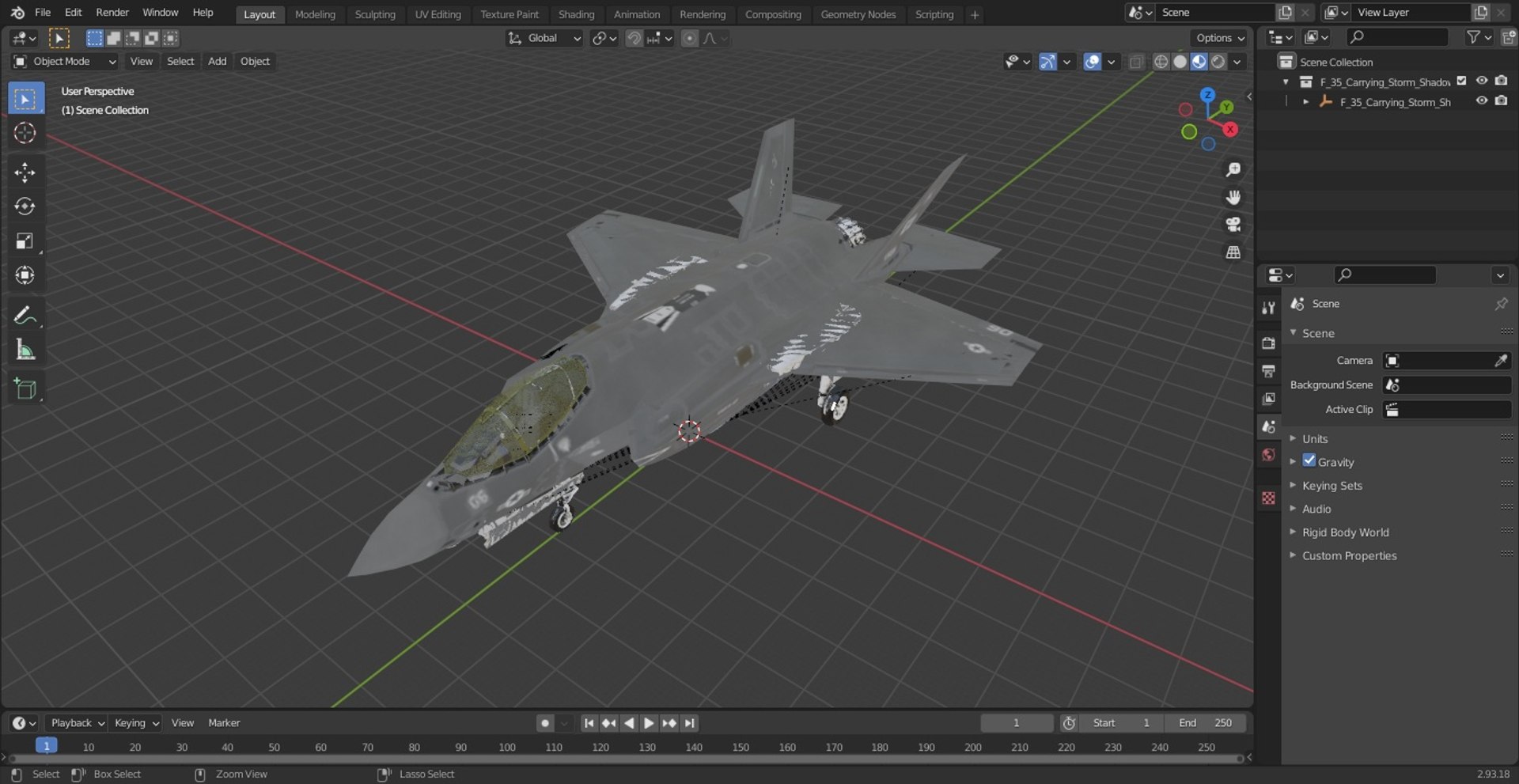Hide F_35_Carrying_Storm_Shadow collection in viewport
Screen dimensions: 1519x784
coord(1482,81)
